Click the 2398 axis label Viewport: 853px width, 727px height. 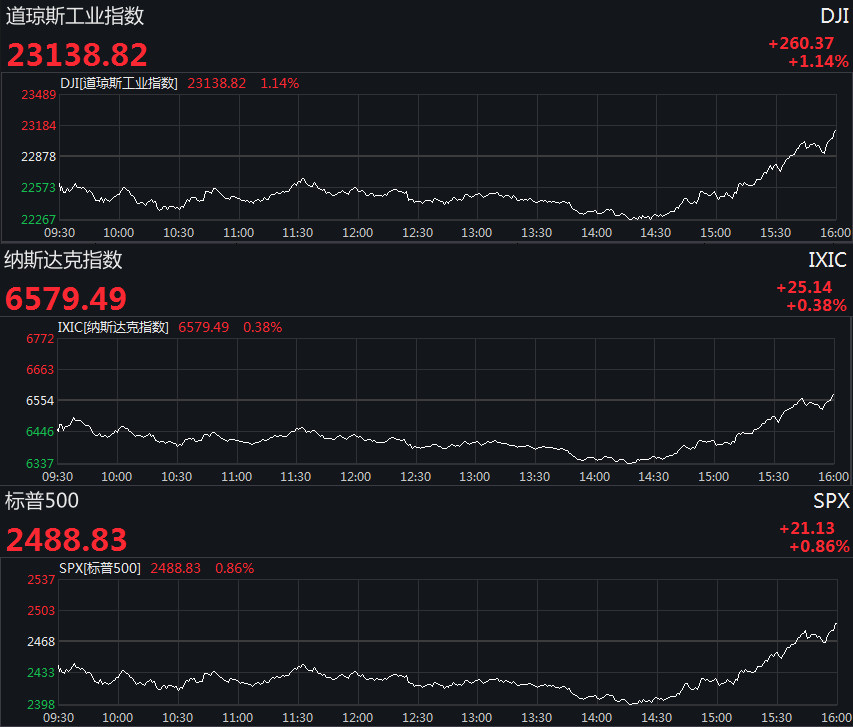(x=41, y=704)
